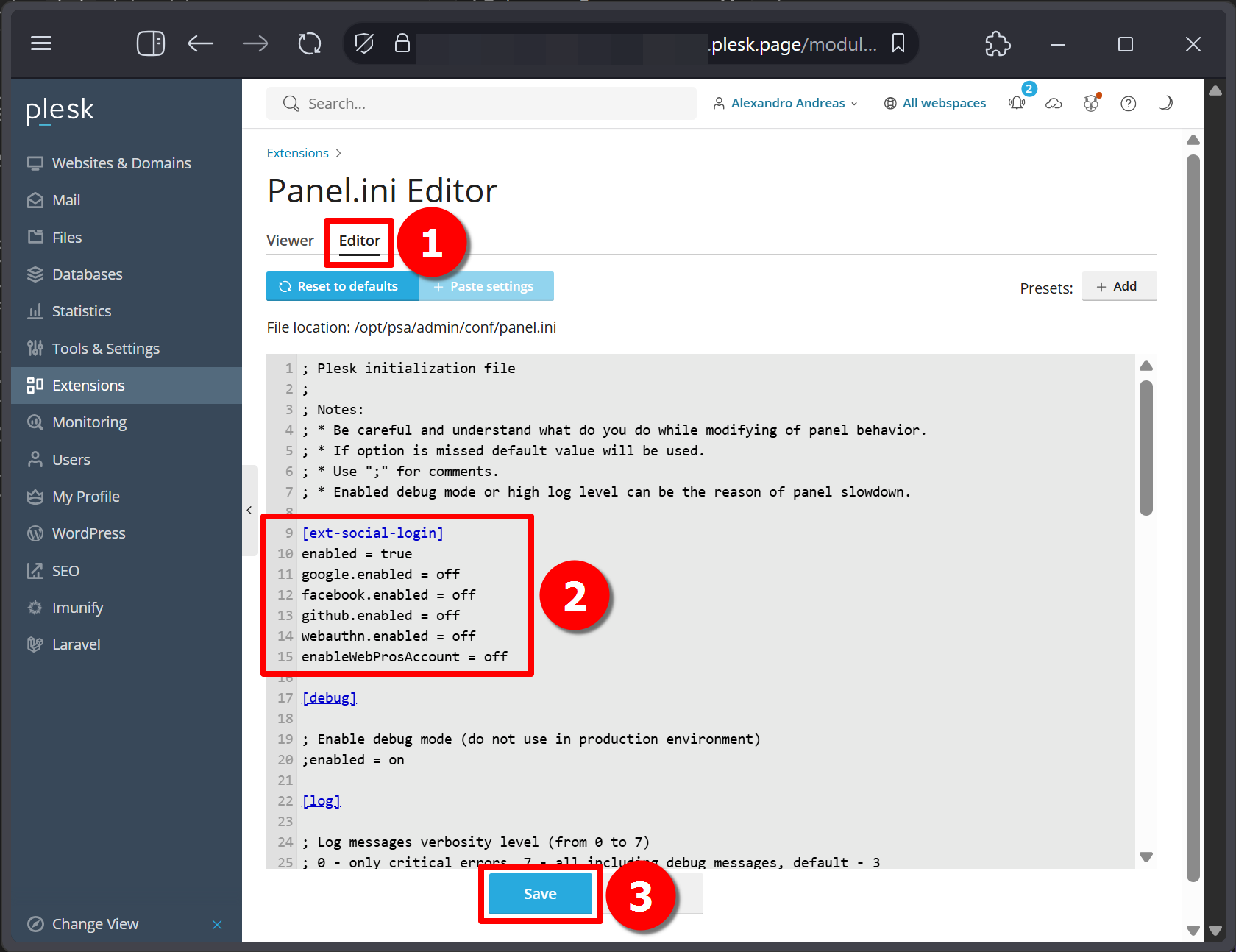
Task: Bookmark this page
Action: [x=898, y=43]
